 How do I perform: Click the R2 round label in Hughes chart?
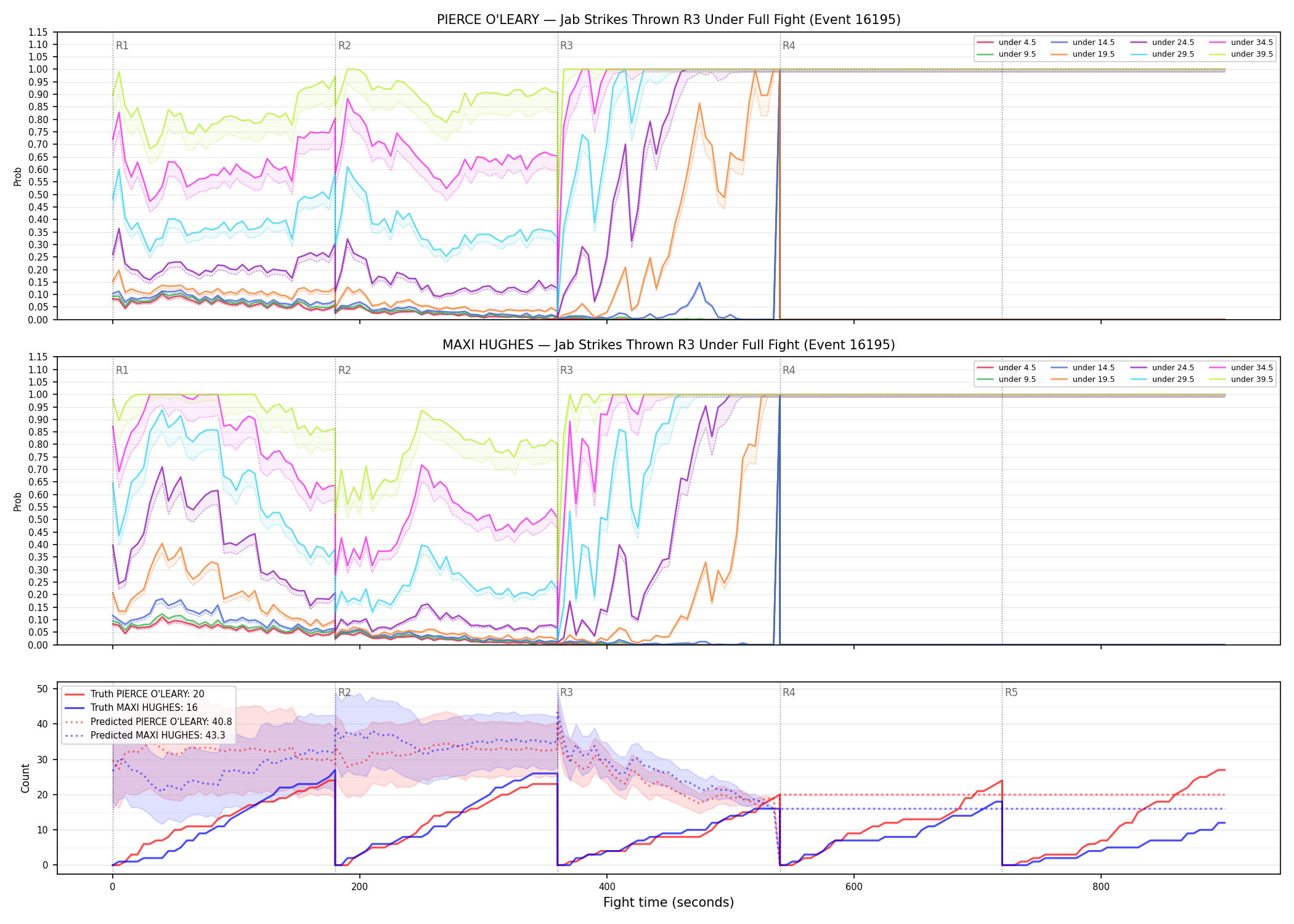344,370
